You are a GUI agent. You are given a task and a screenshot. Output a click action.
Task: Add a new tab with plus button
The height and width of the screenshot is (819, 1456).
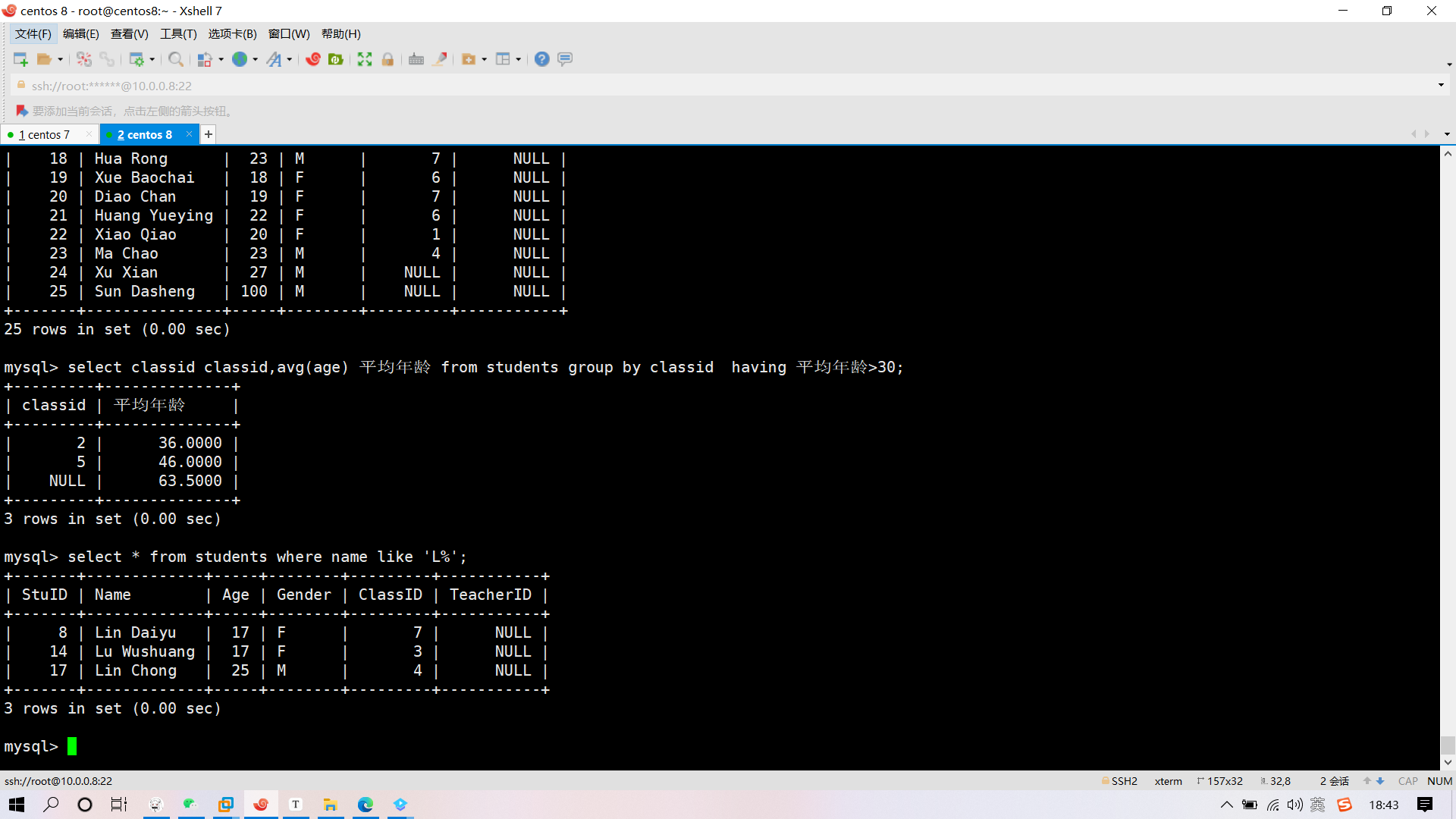[x=208, y=134]
